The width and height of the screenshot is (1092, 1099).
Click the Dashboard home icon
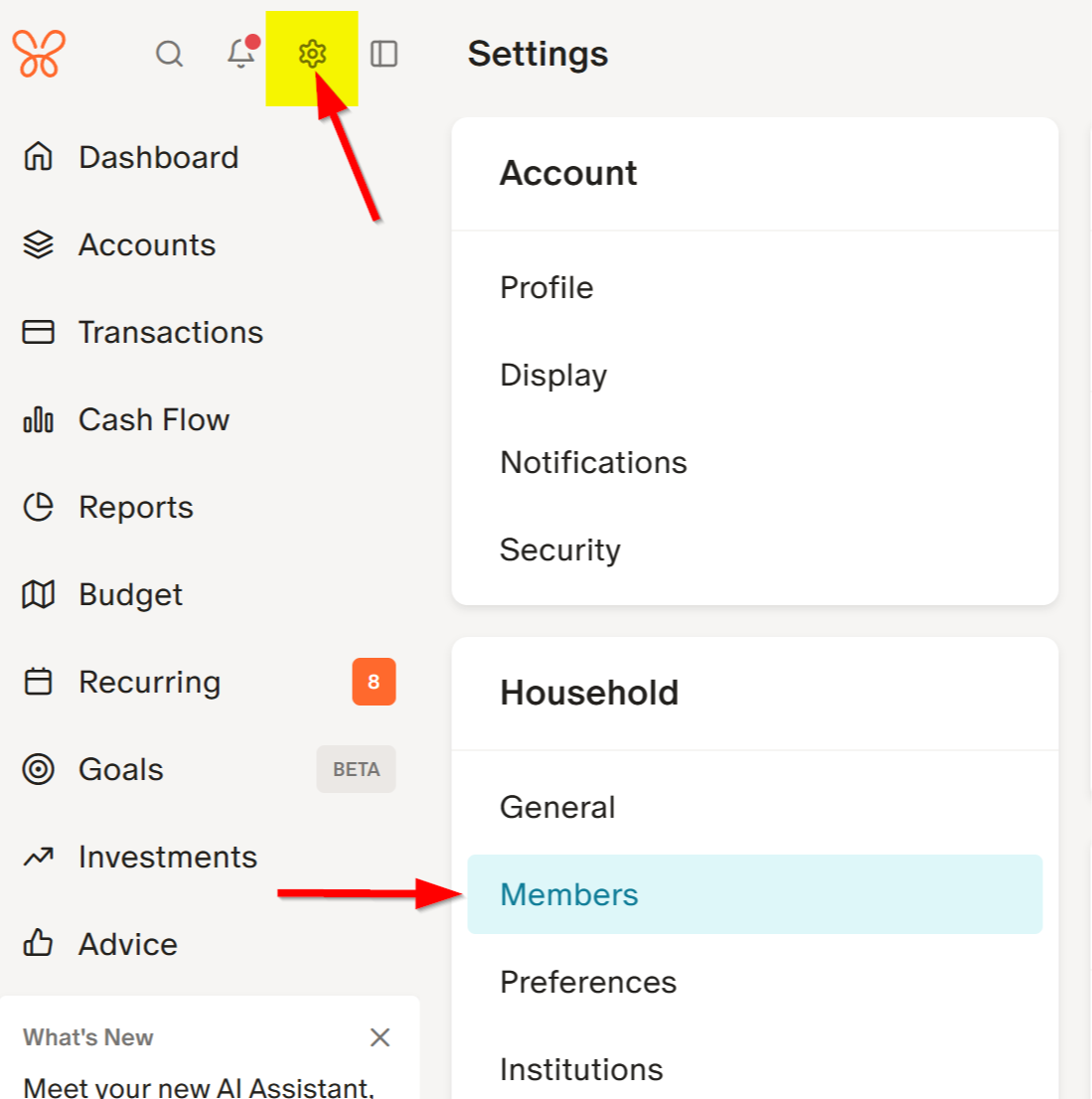click(38, 157)
